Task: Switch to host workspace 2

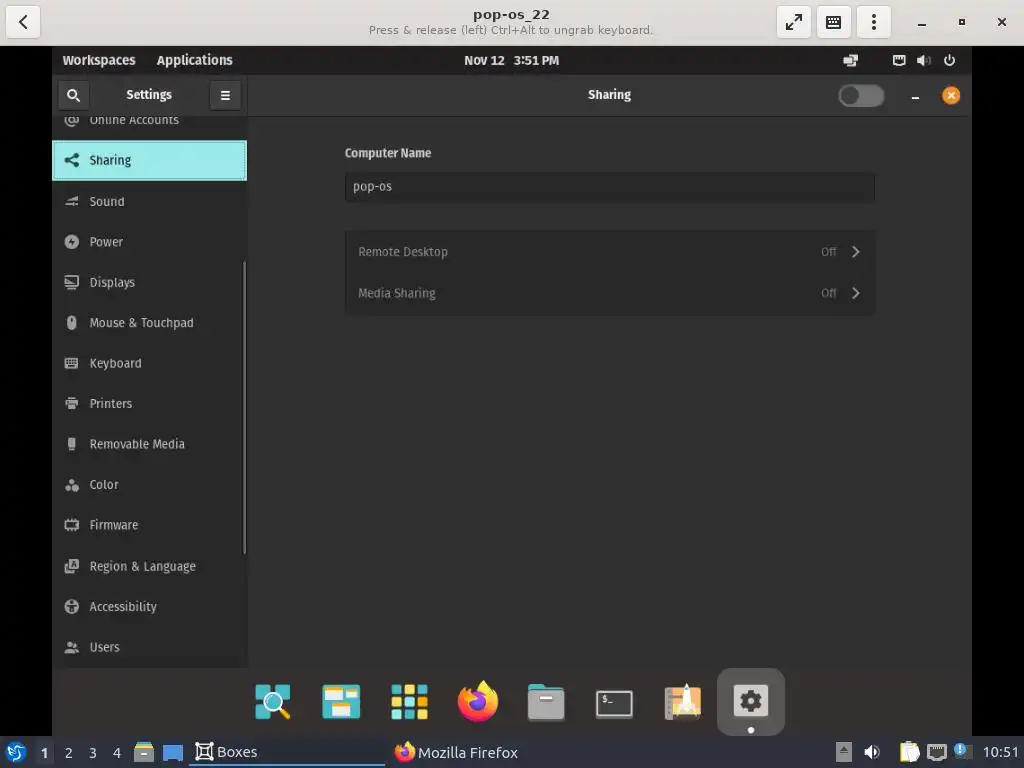Action: point(69,753)
